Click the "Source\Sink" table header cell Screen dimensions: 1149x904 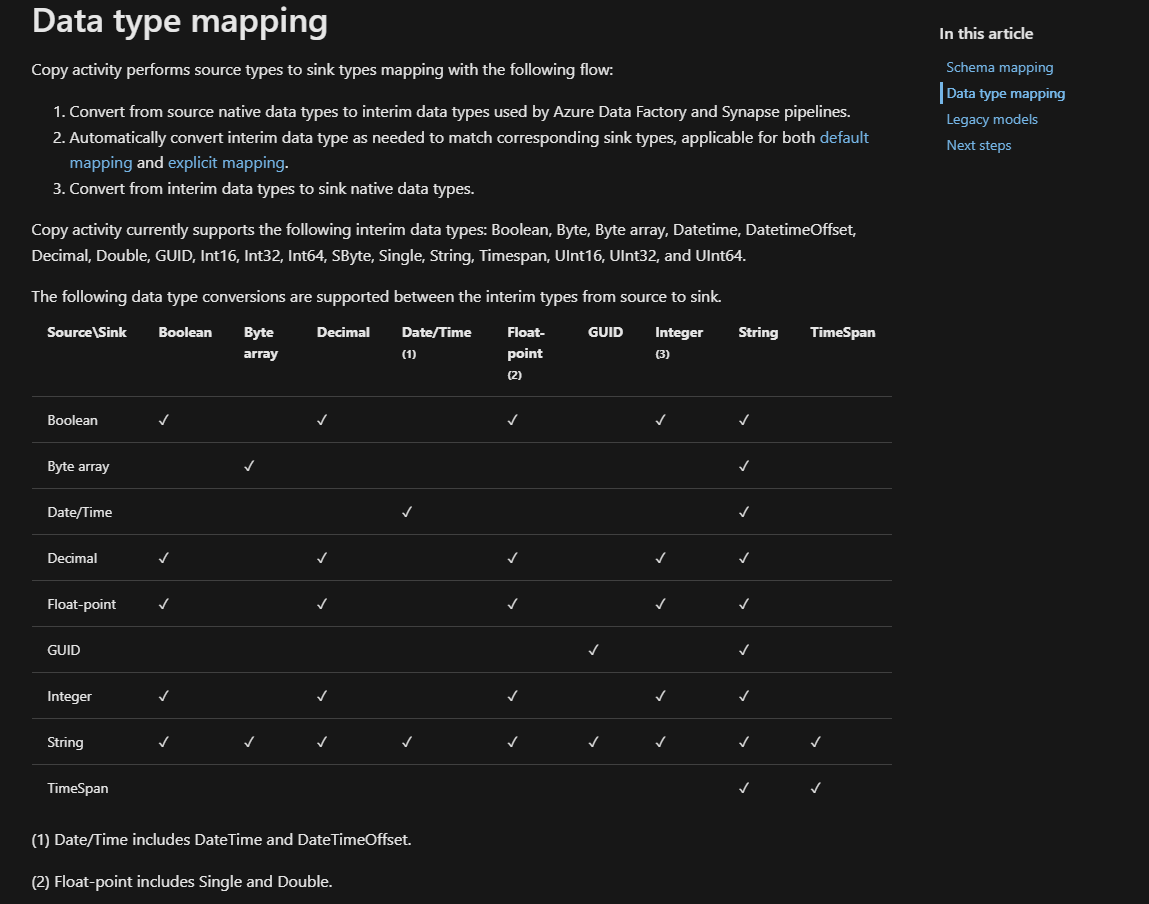pyautogui.click(x=87, y=333)
